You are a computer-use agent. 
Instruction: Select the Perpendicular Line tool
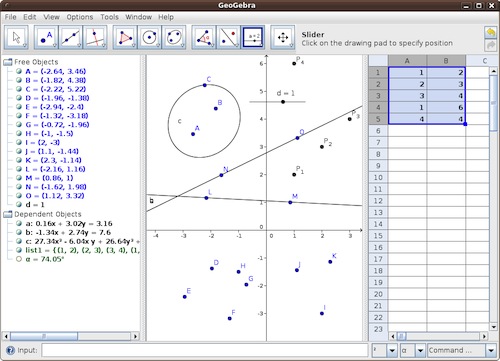pyautogui.click(x=95, y=37)
